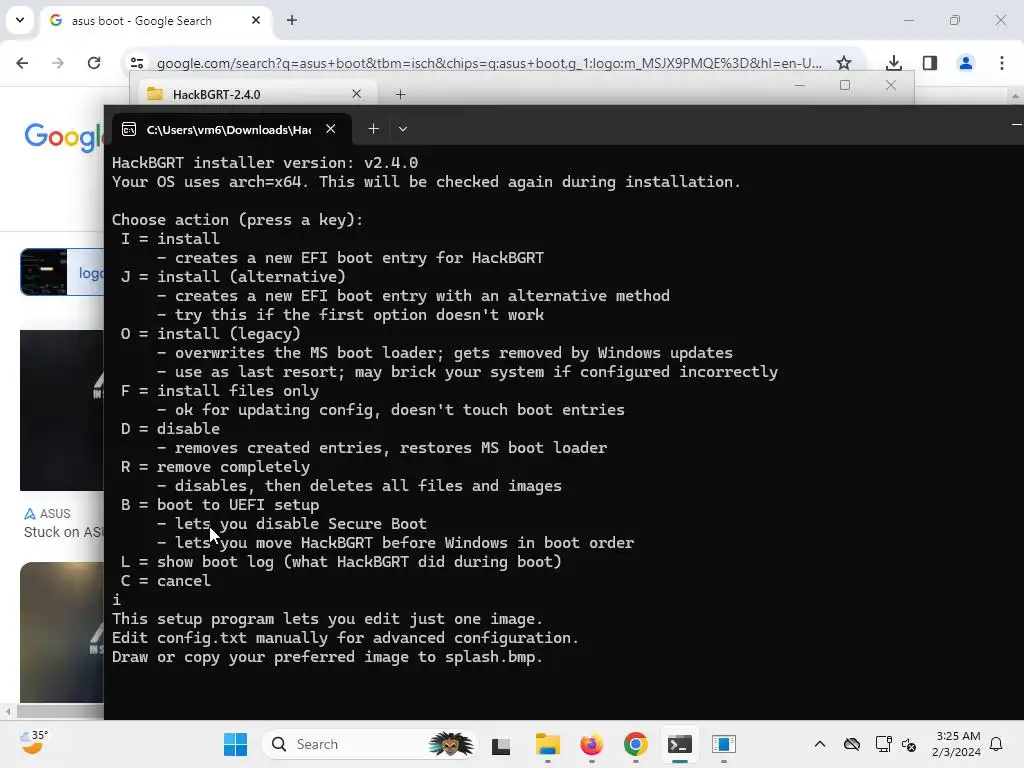Toggle Chrome side panel
The width and height of the screenshot is (1024, 768).
(930, 63)
